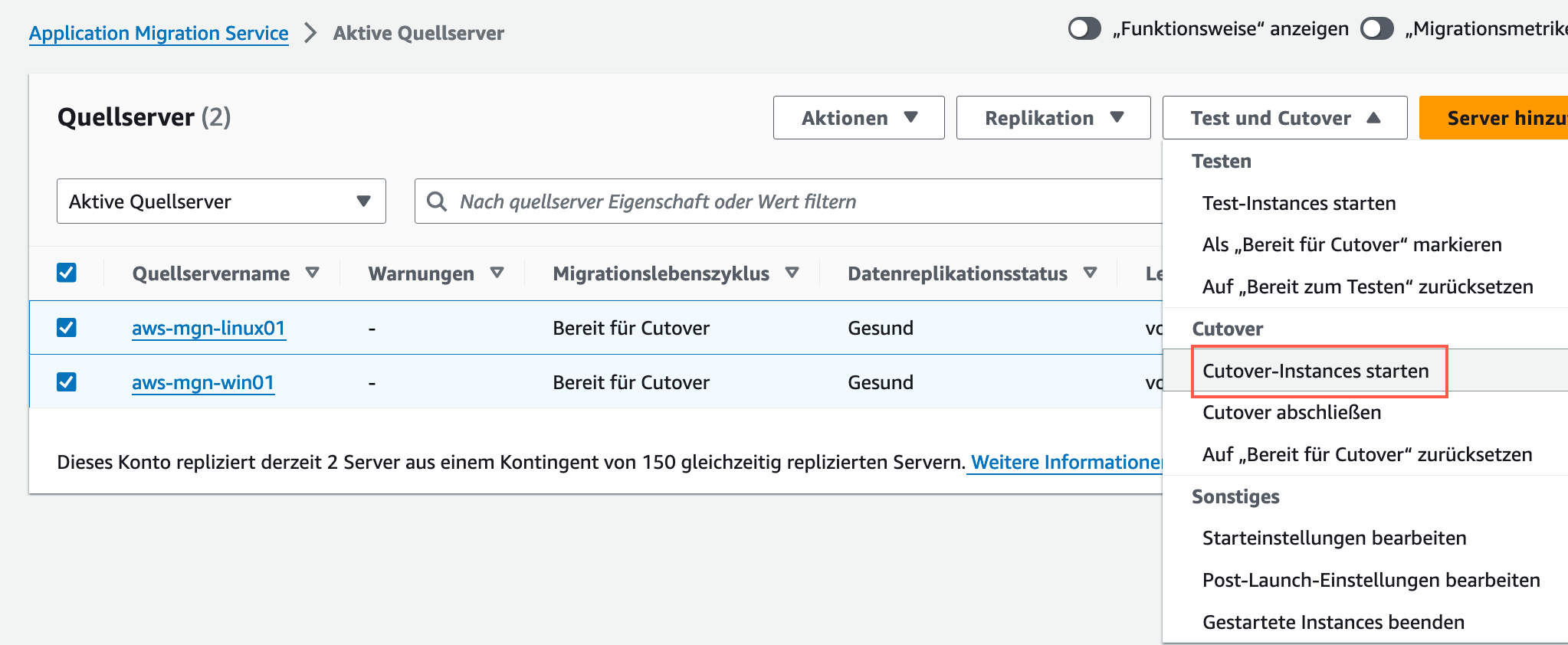The width and height of the screenshot is (1568, 645).
Task: Toggle the select-all checkbox in table header
Action: tap(67, 273)
